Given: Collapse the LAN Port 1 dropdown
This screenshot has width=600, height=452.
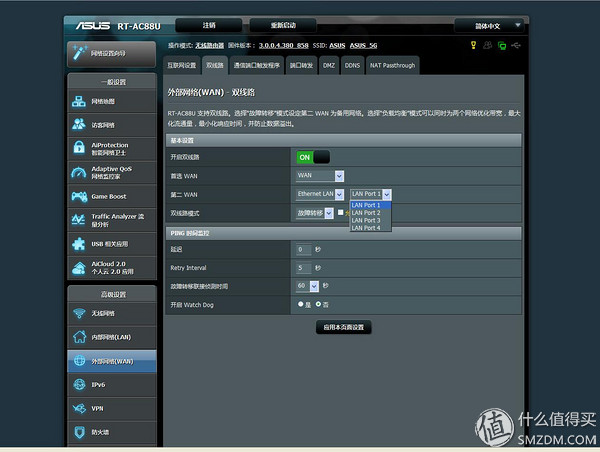Looking at the screenshot, I should (370, 194).
